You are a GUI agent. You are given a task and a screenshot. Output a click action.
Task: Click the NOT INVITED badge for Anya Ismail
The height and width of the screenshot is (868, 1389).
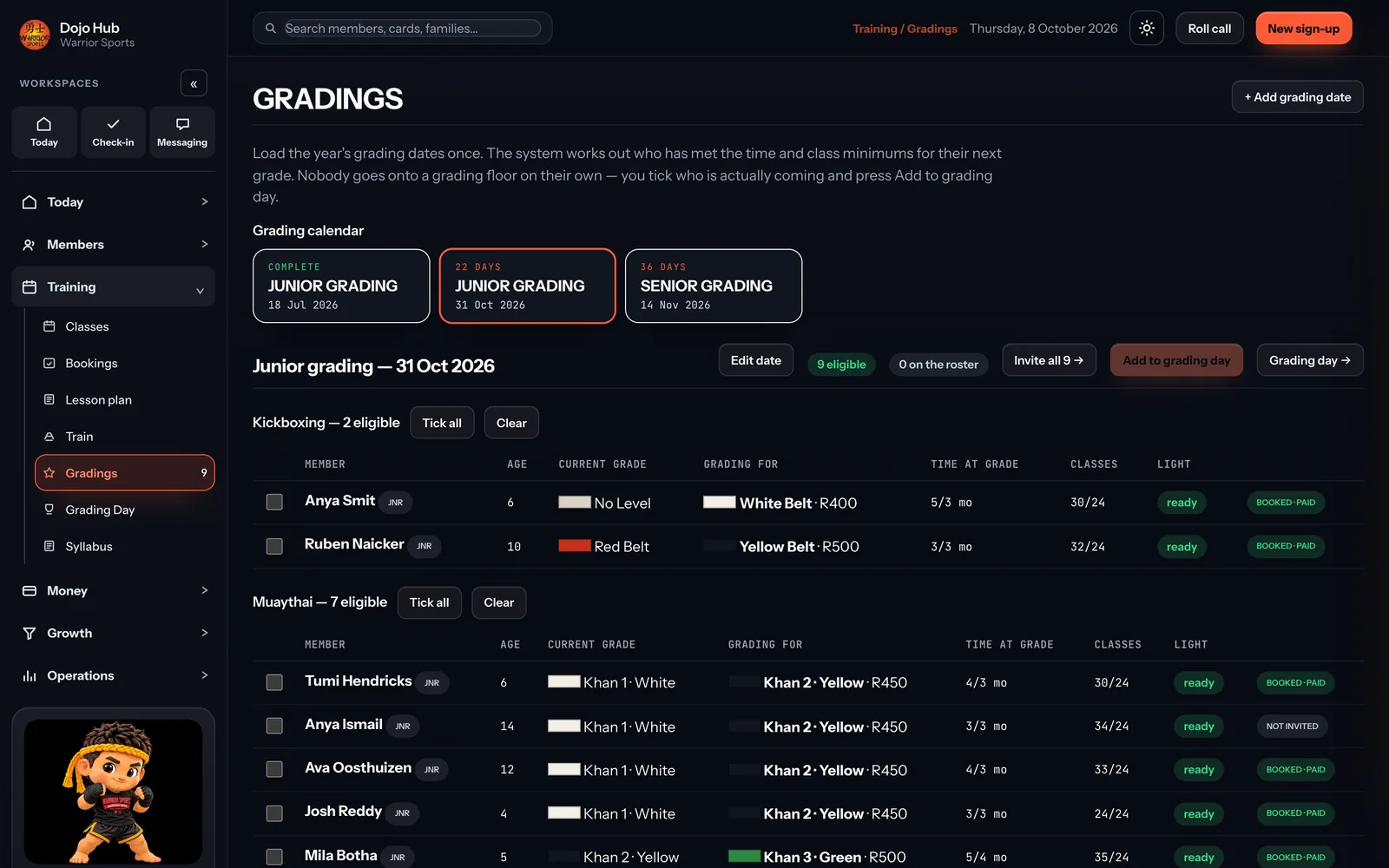pos(1292,726)
